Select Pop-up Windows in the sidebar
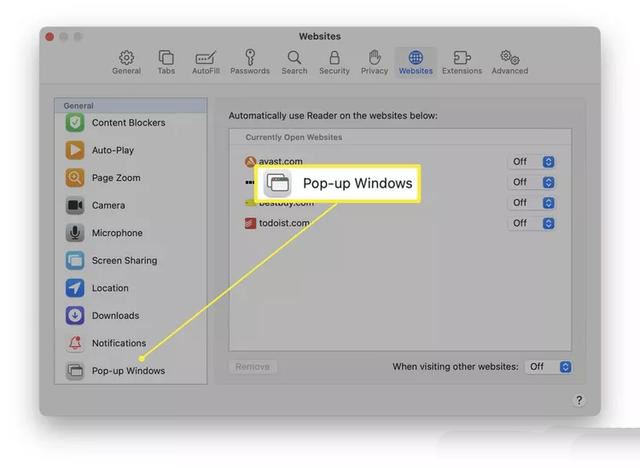This screenshot has height=468, width=640. pyautogui.click(x=128, y=371)
